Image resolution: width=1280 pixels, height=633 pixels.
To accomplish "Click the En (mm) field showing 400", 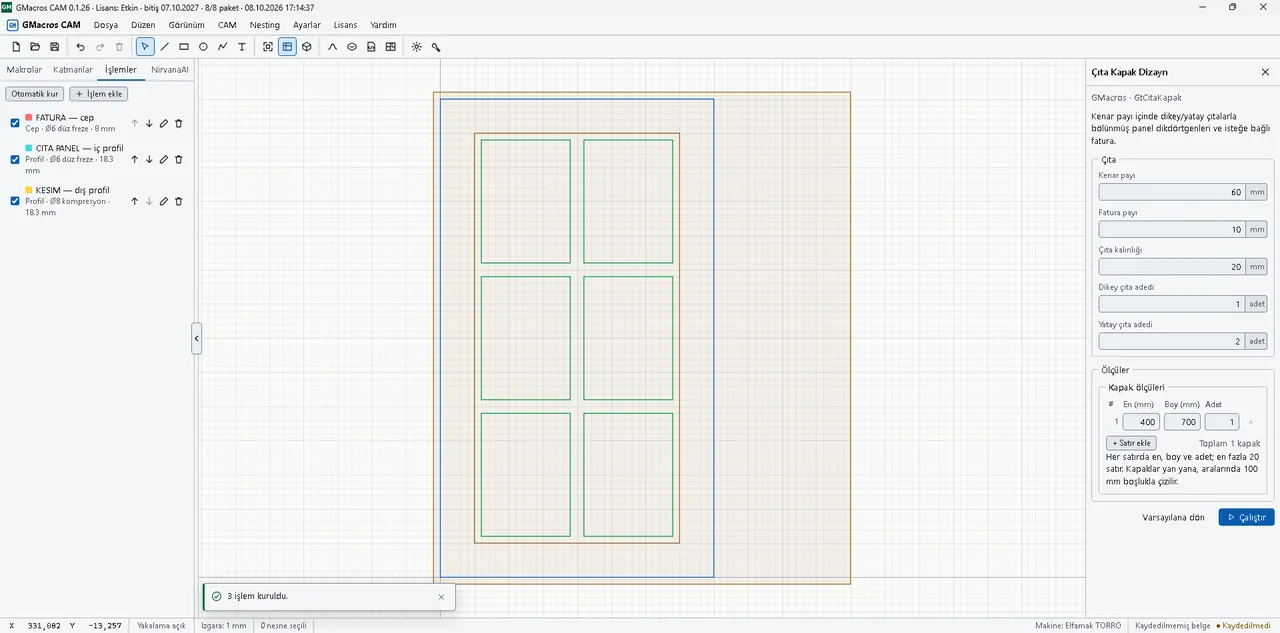I will click(x=1141, y=422).
